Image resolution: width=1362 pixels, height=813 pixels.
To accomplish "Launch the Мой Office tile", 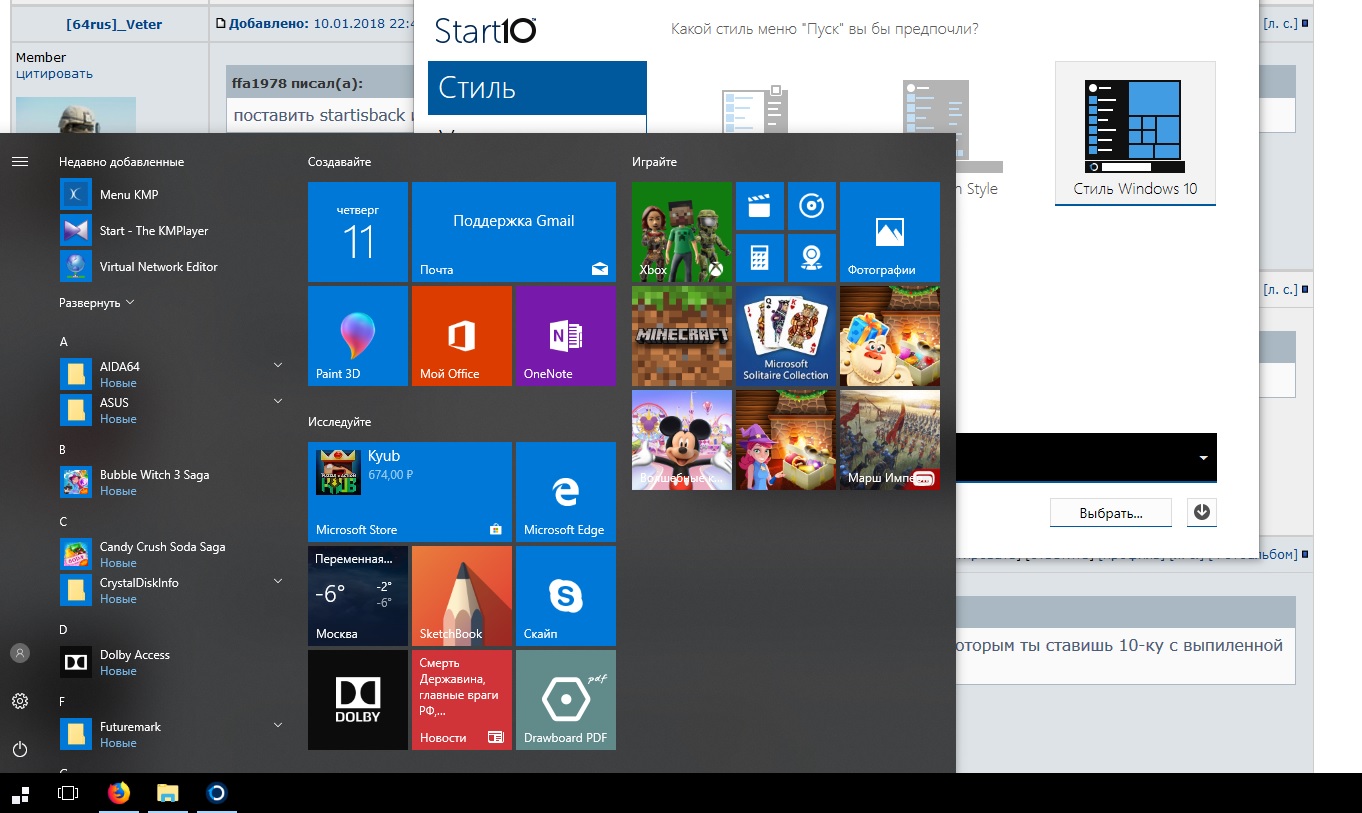I will (462, 336).
